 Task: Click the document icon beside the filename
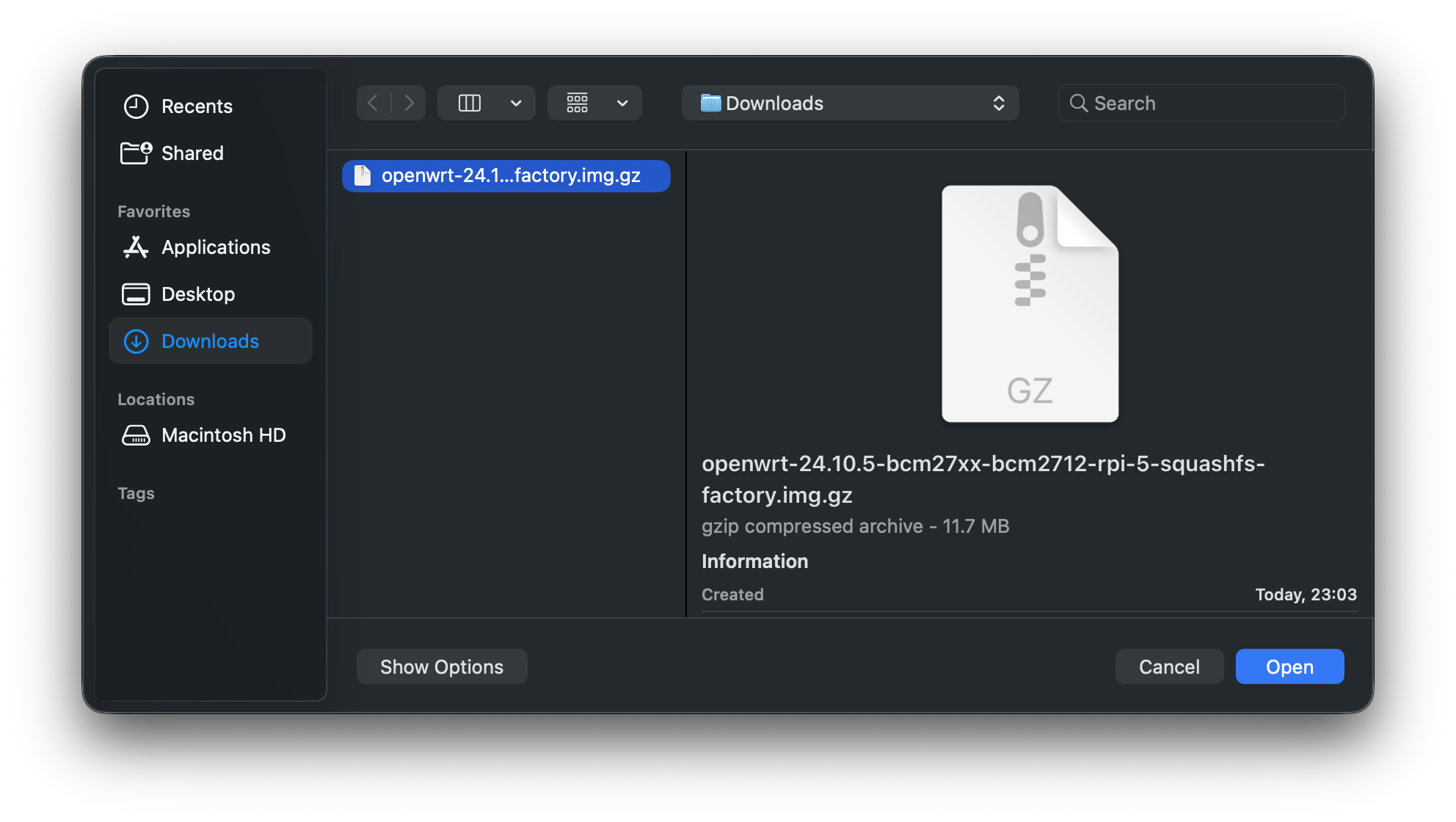(x=362, y=175)
